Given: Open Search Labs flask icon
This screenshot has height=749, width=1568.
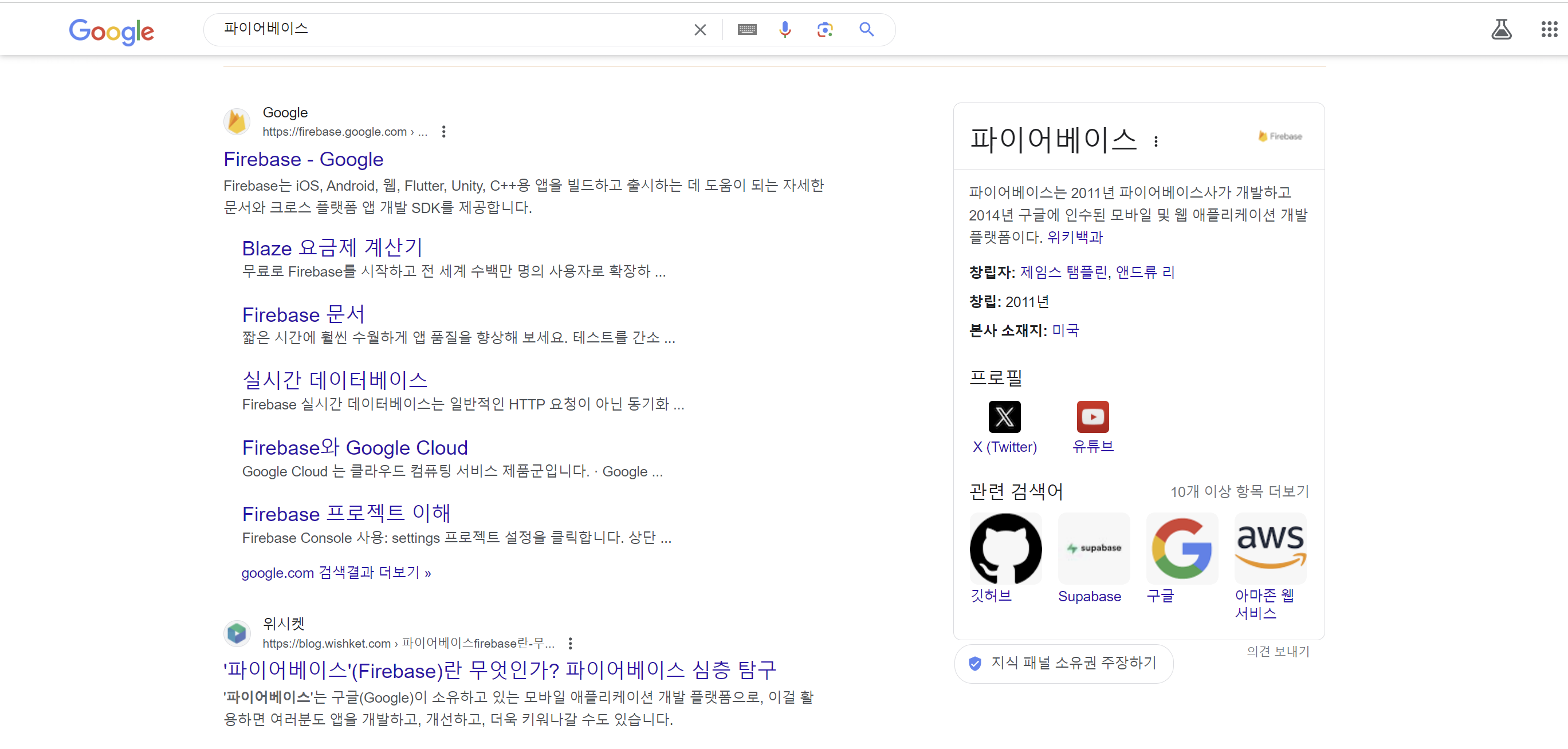Looking at the screenshot, I should point(1500,29).
